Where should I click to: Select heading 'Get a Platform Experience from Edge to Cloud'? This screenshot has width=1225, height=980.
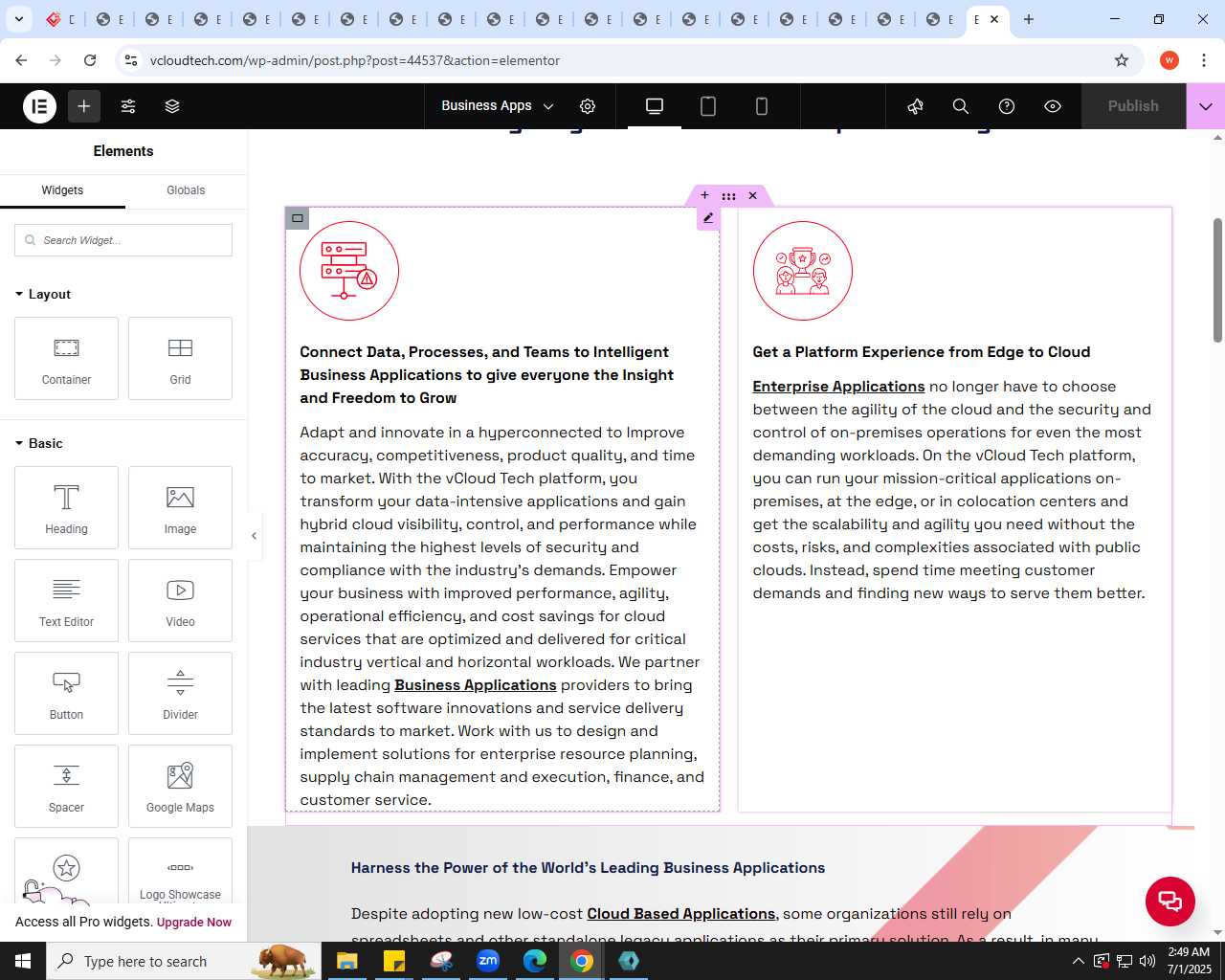pos(922,352)
